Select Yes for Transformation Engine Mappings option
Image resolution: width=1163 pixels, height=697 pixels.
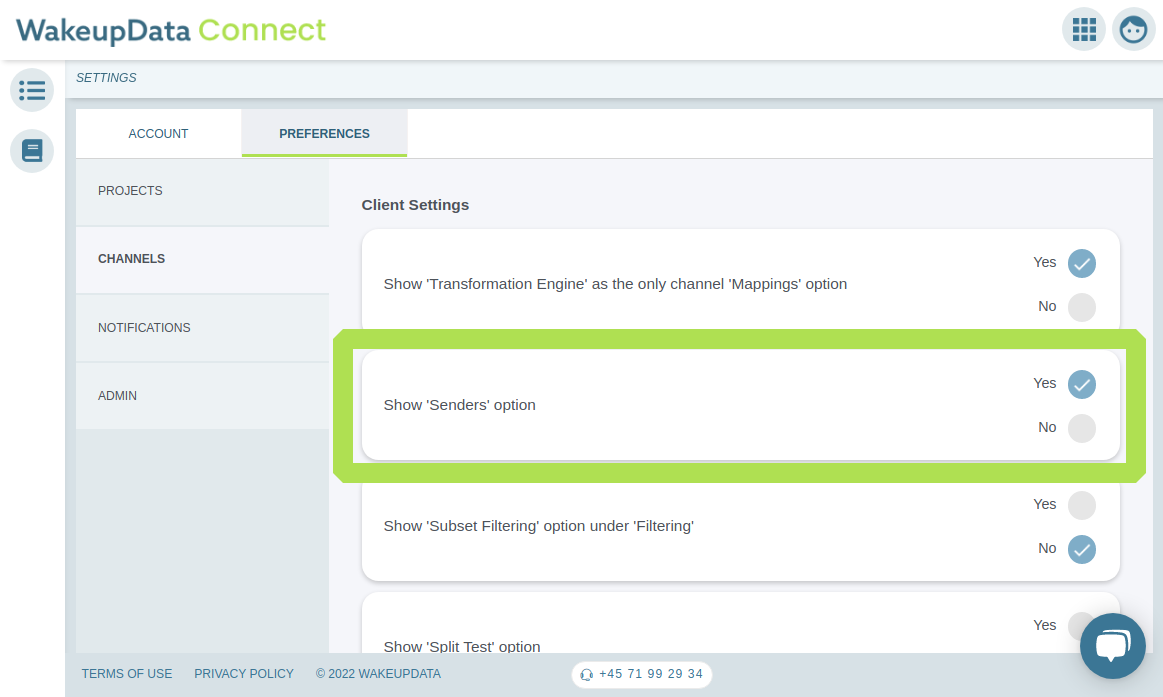pos(1081,263)
